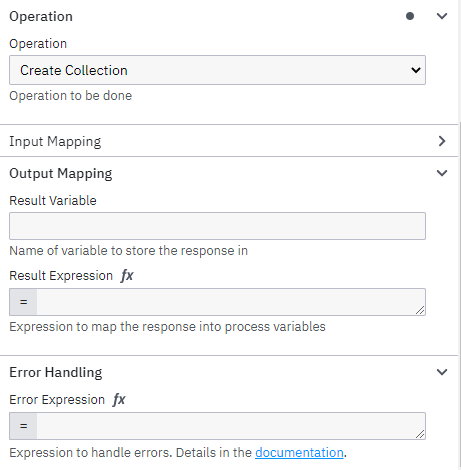Click the fx icon beside Error Expression
Image resolution: width=461 pixels, height=470 pixels.
(x=119, y=400)
